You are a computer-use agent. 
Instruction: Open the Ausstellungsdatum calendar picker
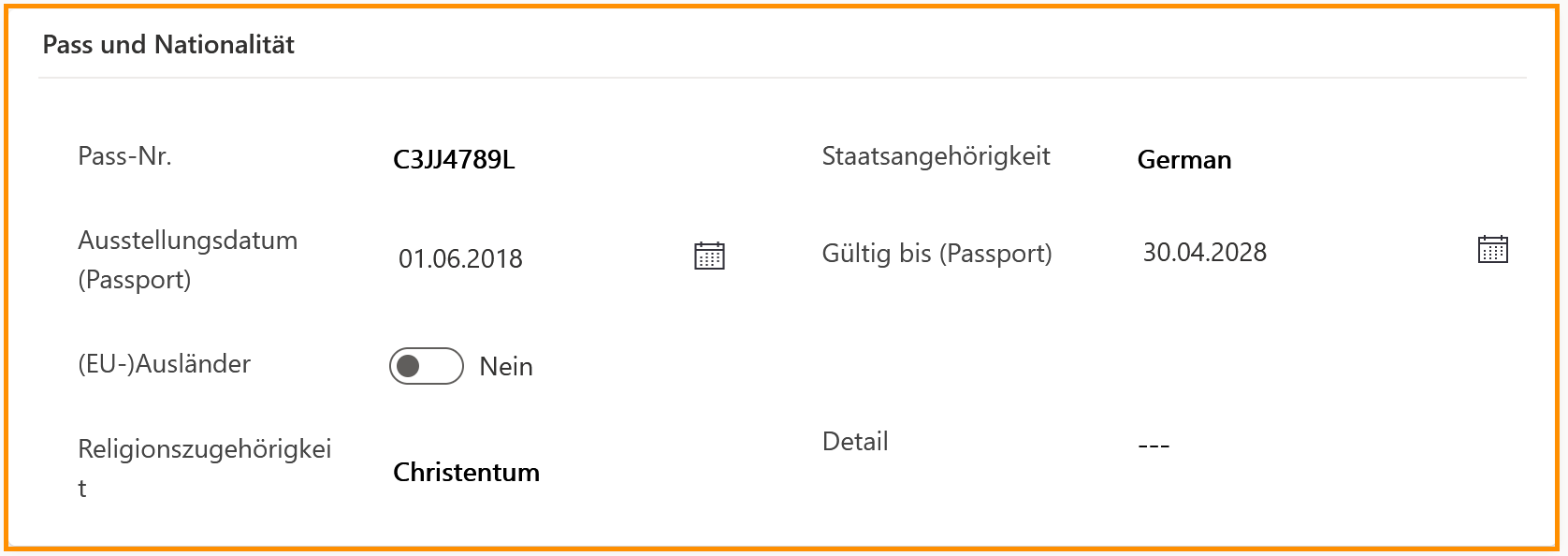click(709, 256)
